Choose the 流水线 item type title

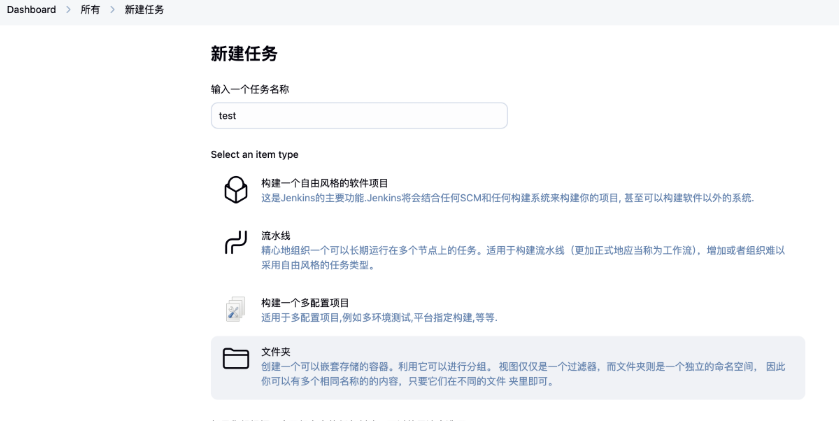pos(276,236)
